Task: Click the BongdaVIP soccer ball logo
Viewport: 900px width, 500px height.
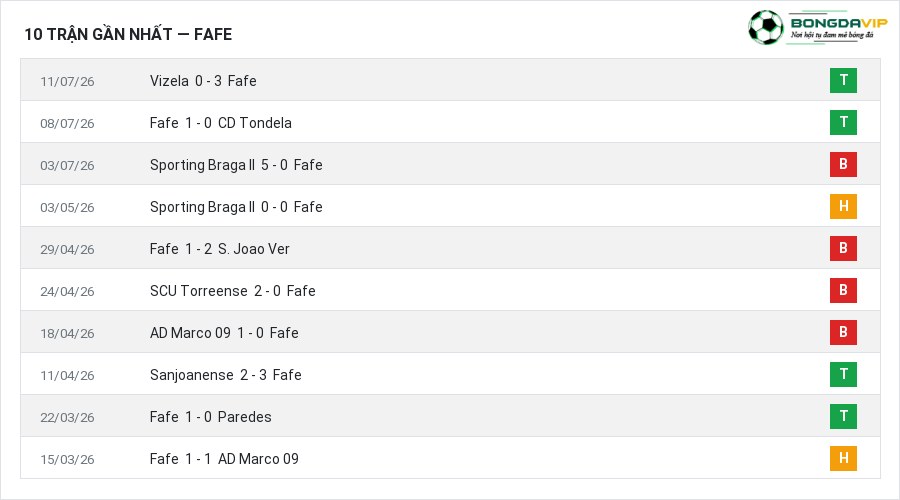Action: pyautogui.click(x=766, y=27)
